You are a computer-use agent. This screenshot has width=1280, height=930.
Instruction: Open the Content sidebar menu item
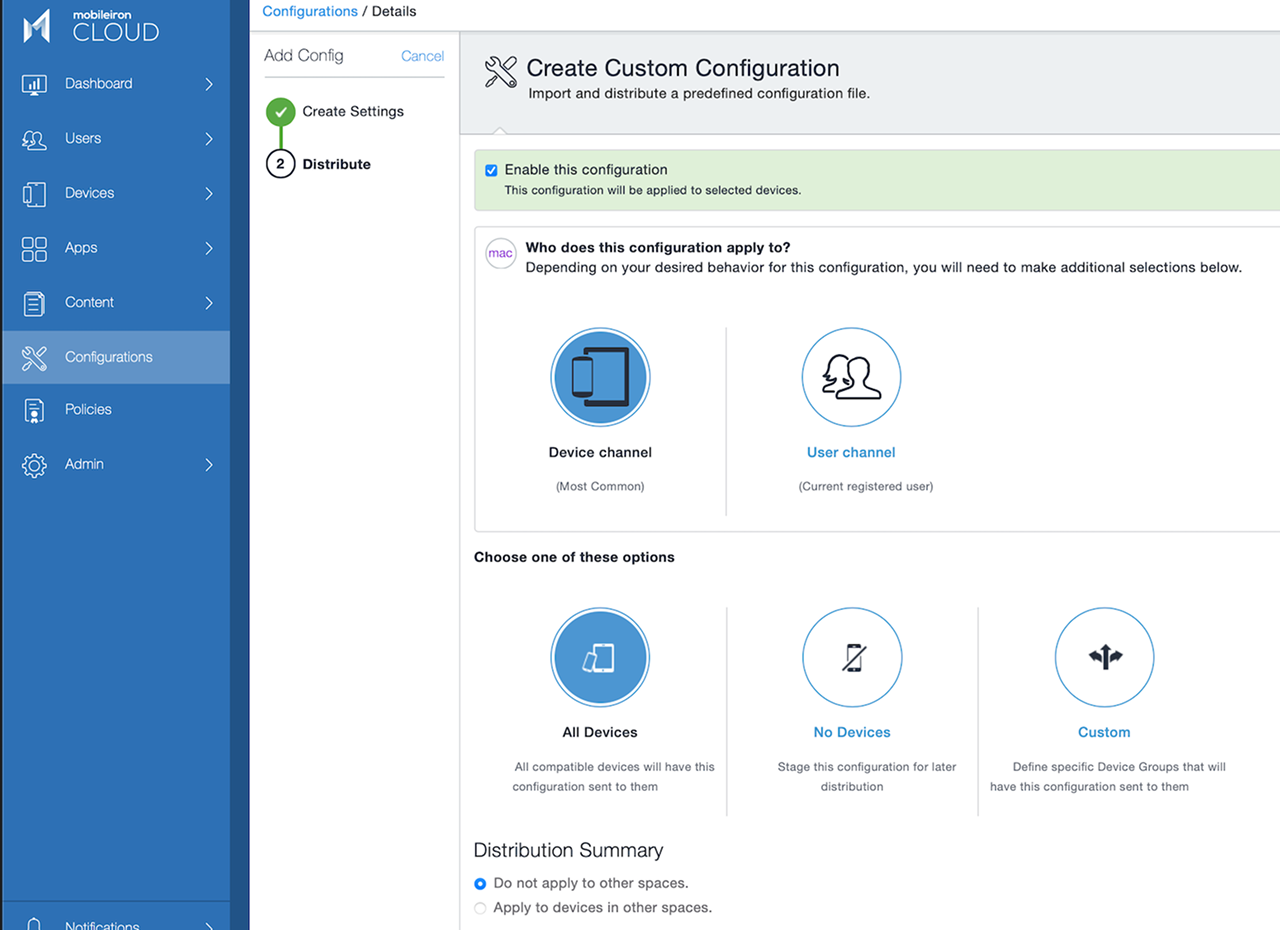(x=89, y=303)
